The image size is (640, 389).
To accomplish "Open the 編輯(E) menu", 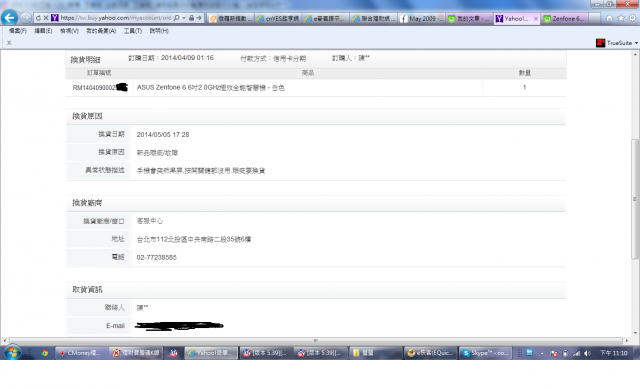I will (x=43, y=31).
